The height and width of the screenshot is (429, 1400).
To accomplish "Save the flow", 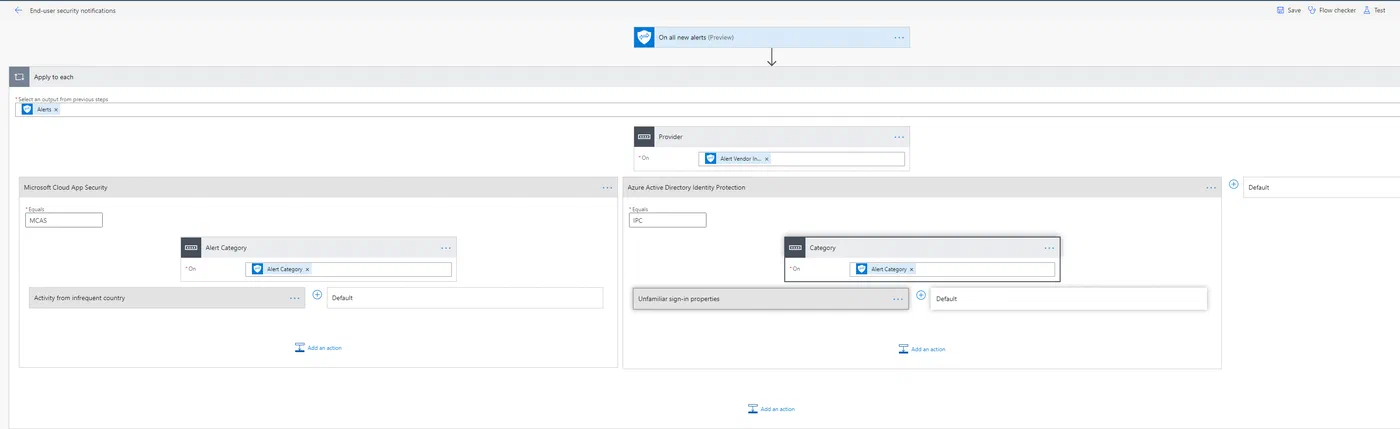I will tap(1288, 10).
